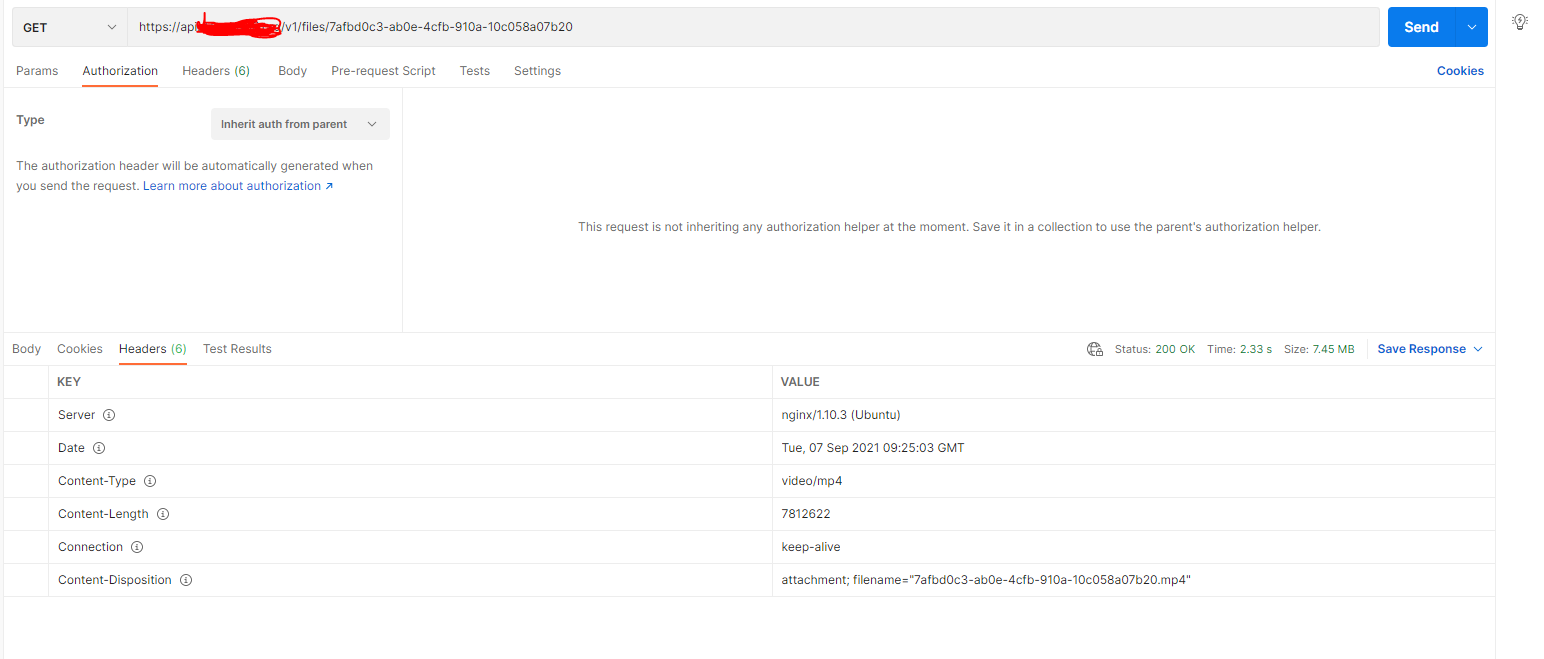Show info icon for Date header

pos(99,448)
